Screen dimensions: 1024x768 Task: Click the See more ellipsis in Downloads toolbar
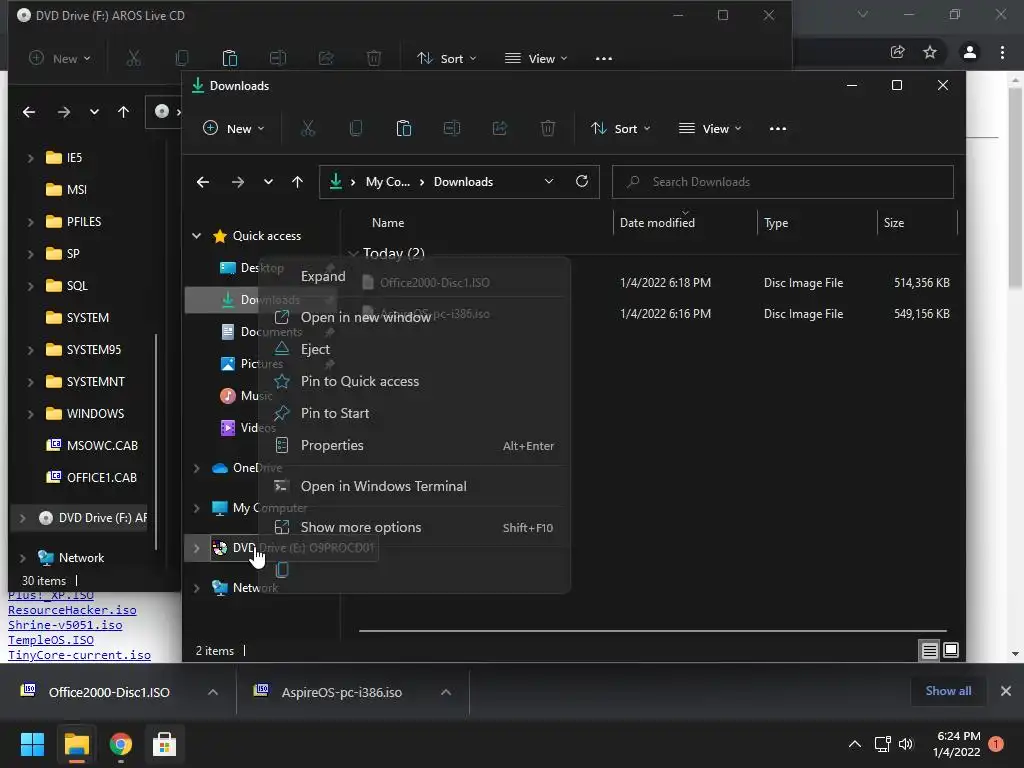[778, 128]
